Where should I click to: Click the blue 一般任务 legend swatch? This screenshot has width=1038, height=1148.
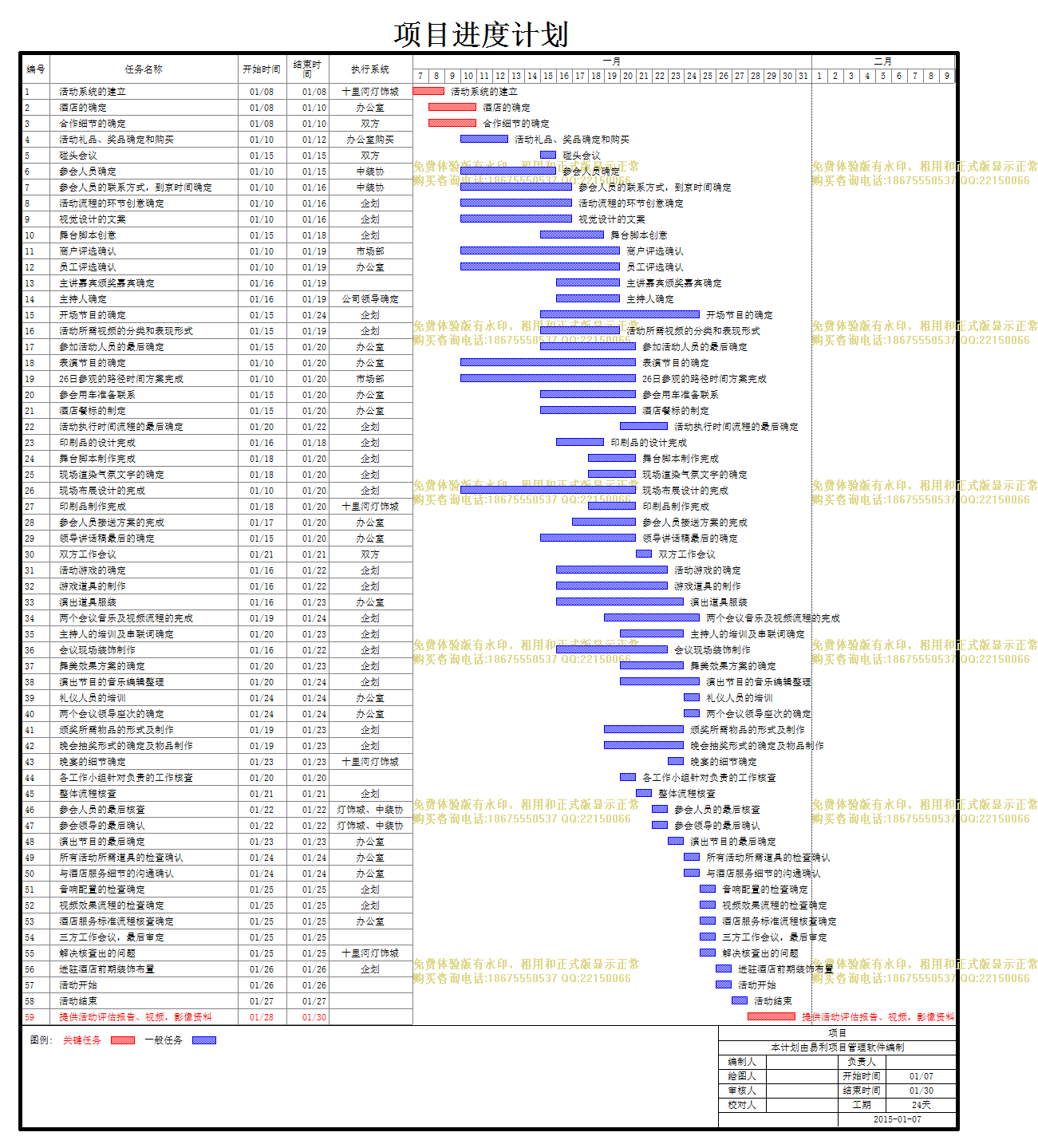pyautogui.click(x=204, y=1040)
